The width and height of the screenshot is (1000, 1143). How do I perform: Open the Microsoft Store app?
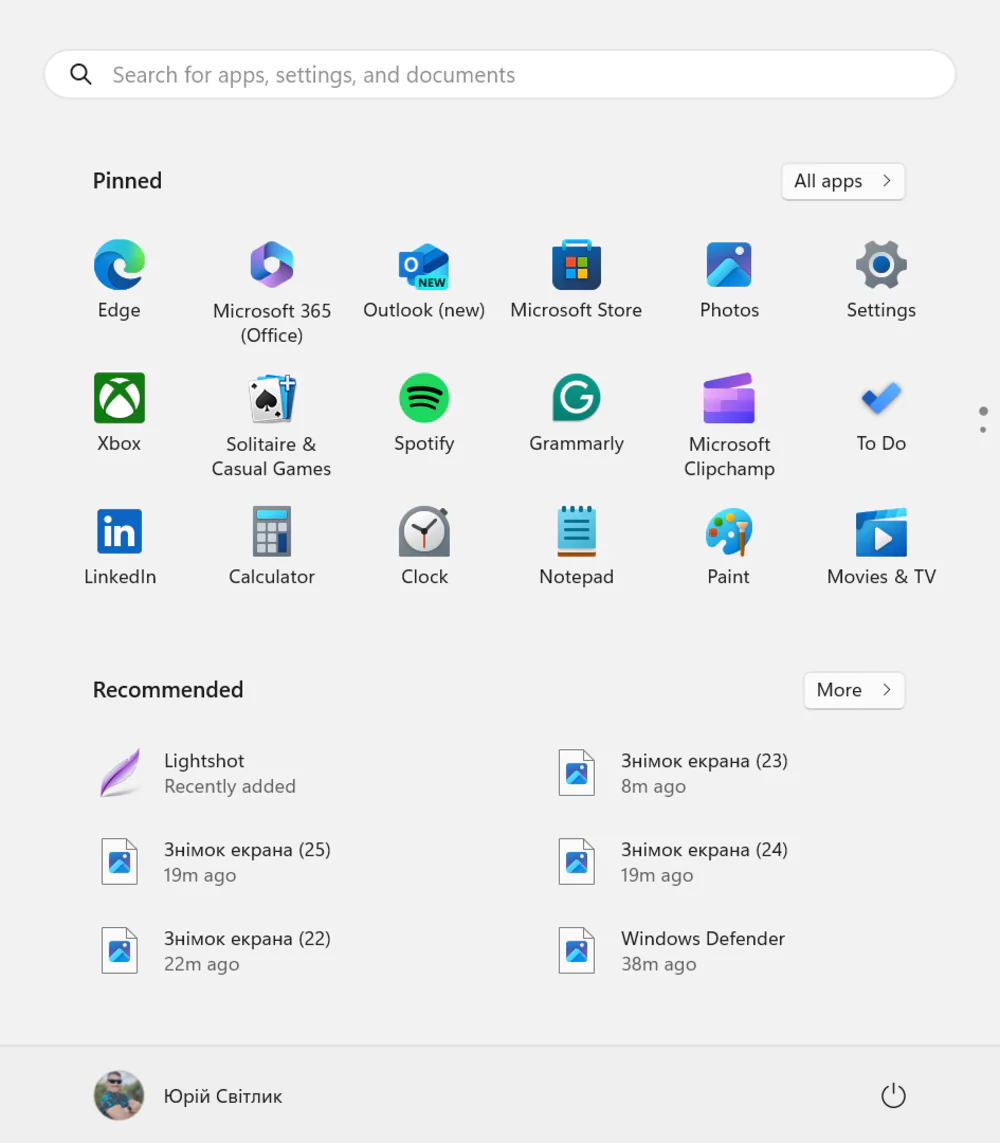click(x=577, y=279)
